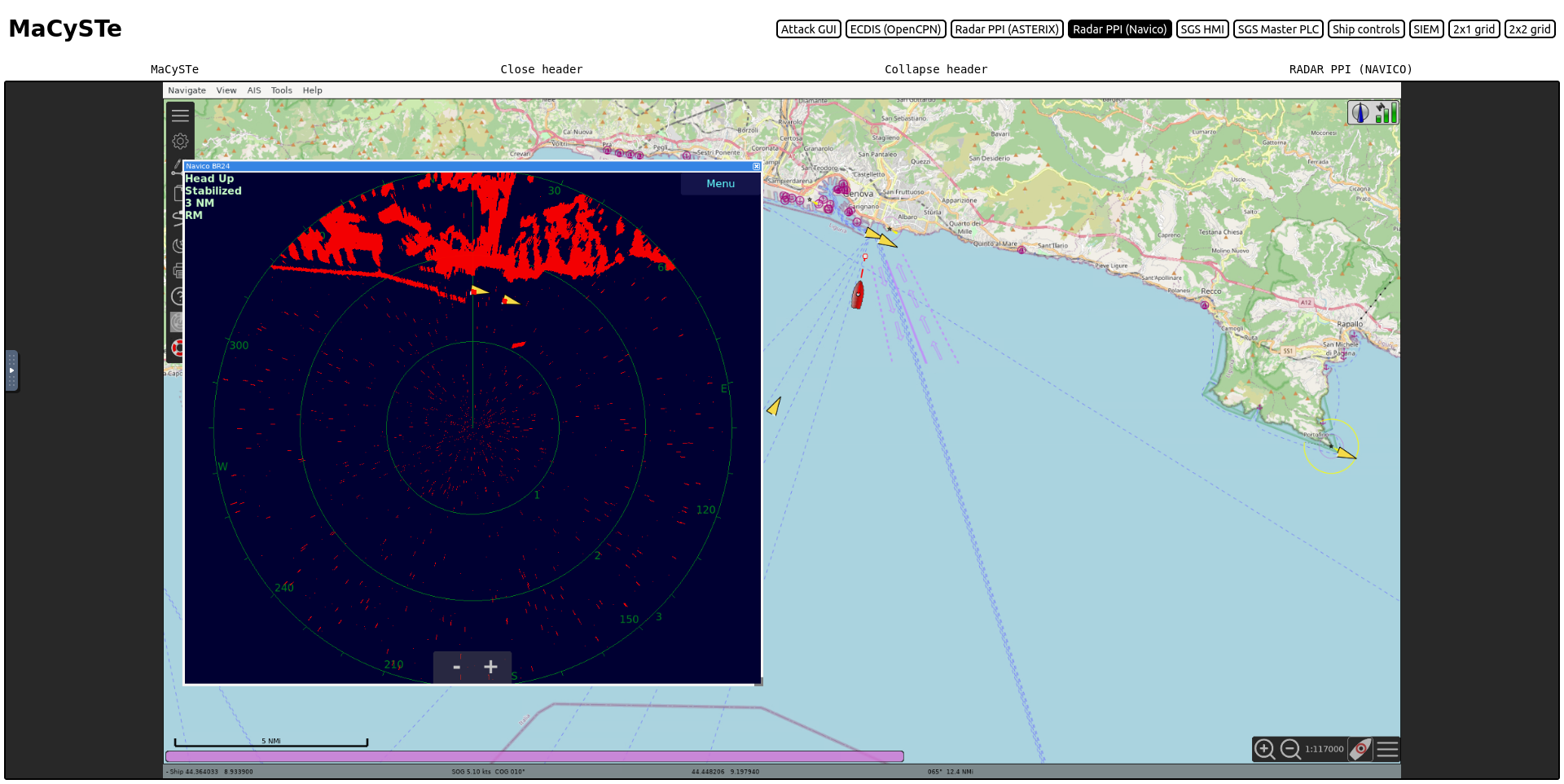Click the yellow target nearest radar heading line
Image resolution: width=1564 pixels, height=784 pixels.
point(480,291)
